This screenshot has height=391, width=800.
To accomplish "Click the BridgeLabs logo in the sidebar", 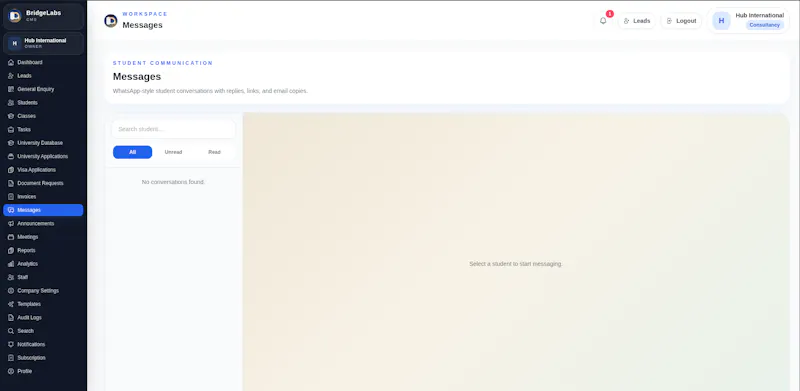I will point(15,16).
